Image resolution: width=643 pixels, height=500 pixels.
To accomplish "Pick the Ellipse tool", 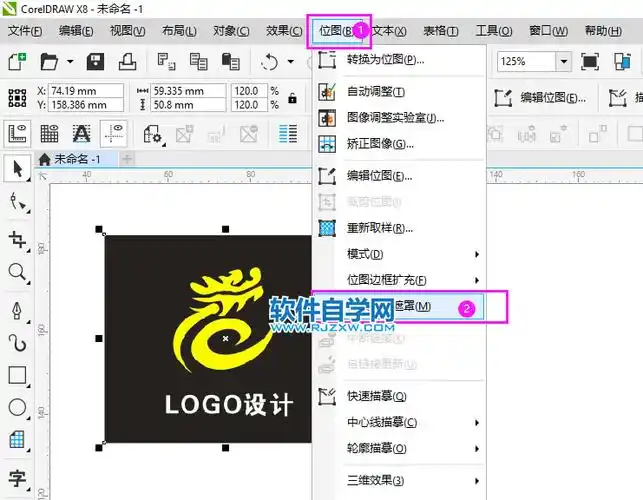I will [x=16, y=408].
